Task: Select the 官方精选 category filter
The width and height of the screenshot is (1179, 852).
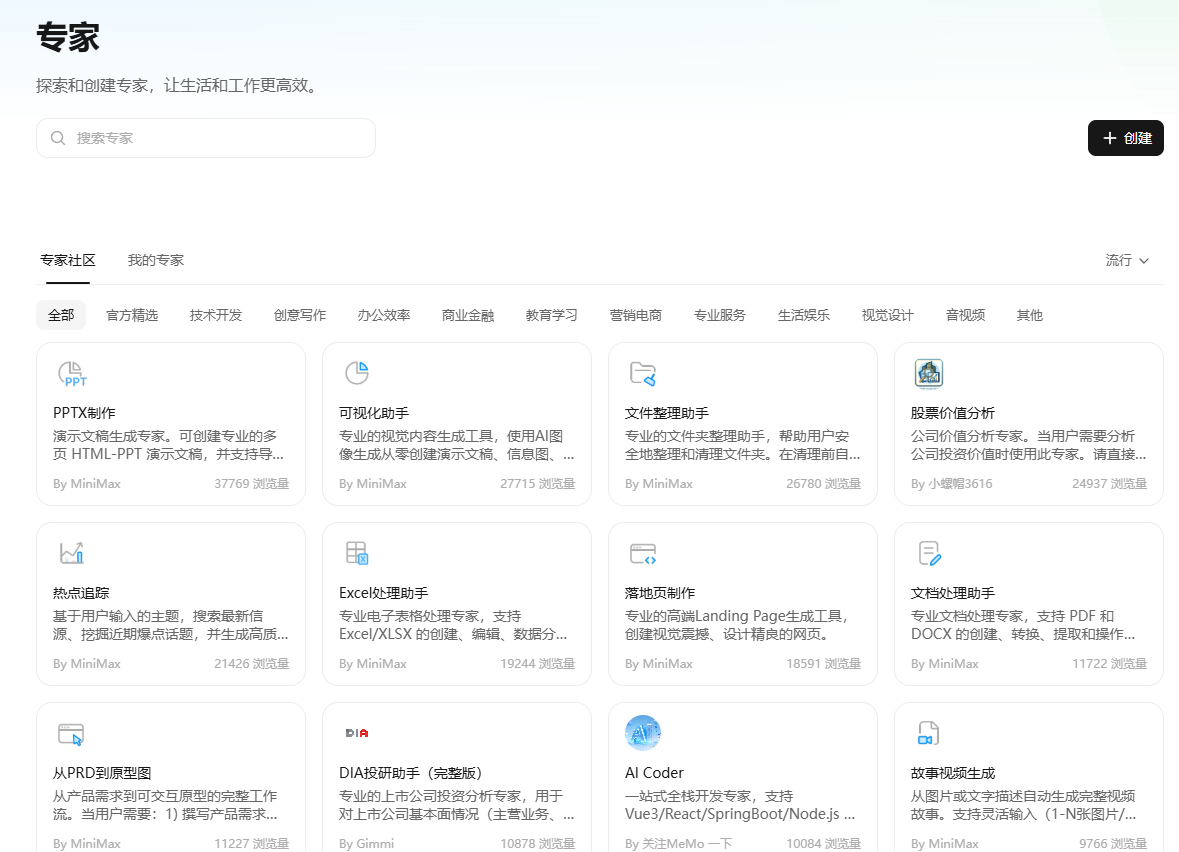Action: coord(131,315)
